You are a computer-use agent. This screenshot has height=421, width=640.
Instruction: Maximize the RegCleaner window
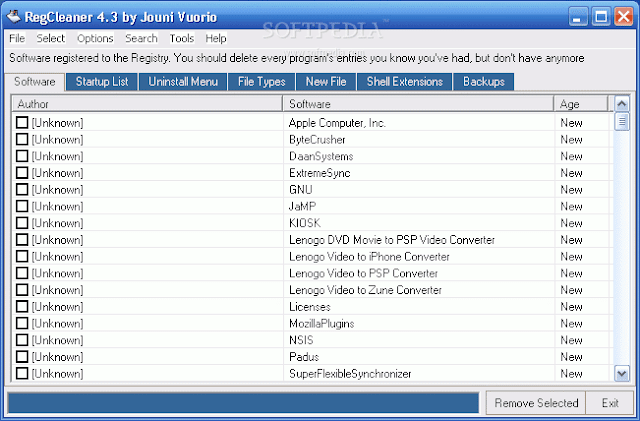(601, 17)
